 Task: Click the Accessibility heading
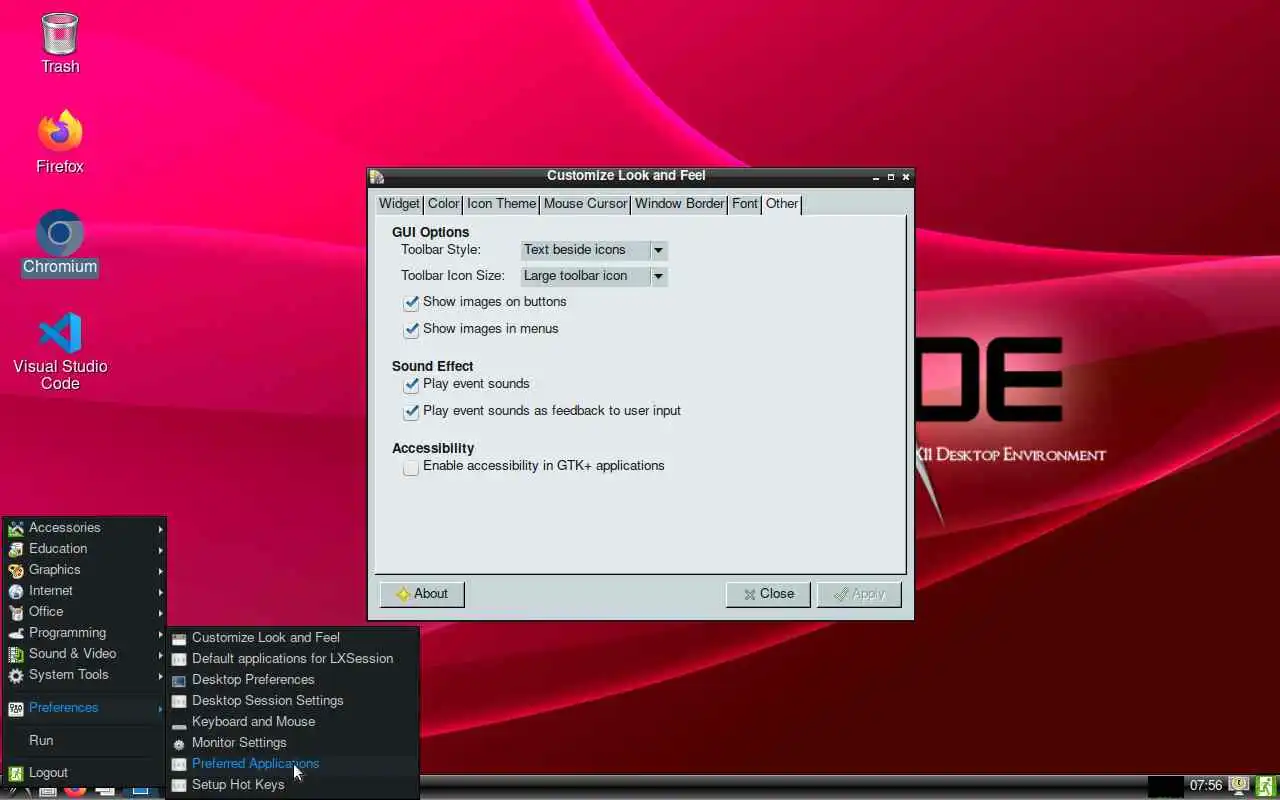pyautogui.click(x=433, y=448)
